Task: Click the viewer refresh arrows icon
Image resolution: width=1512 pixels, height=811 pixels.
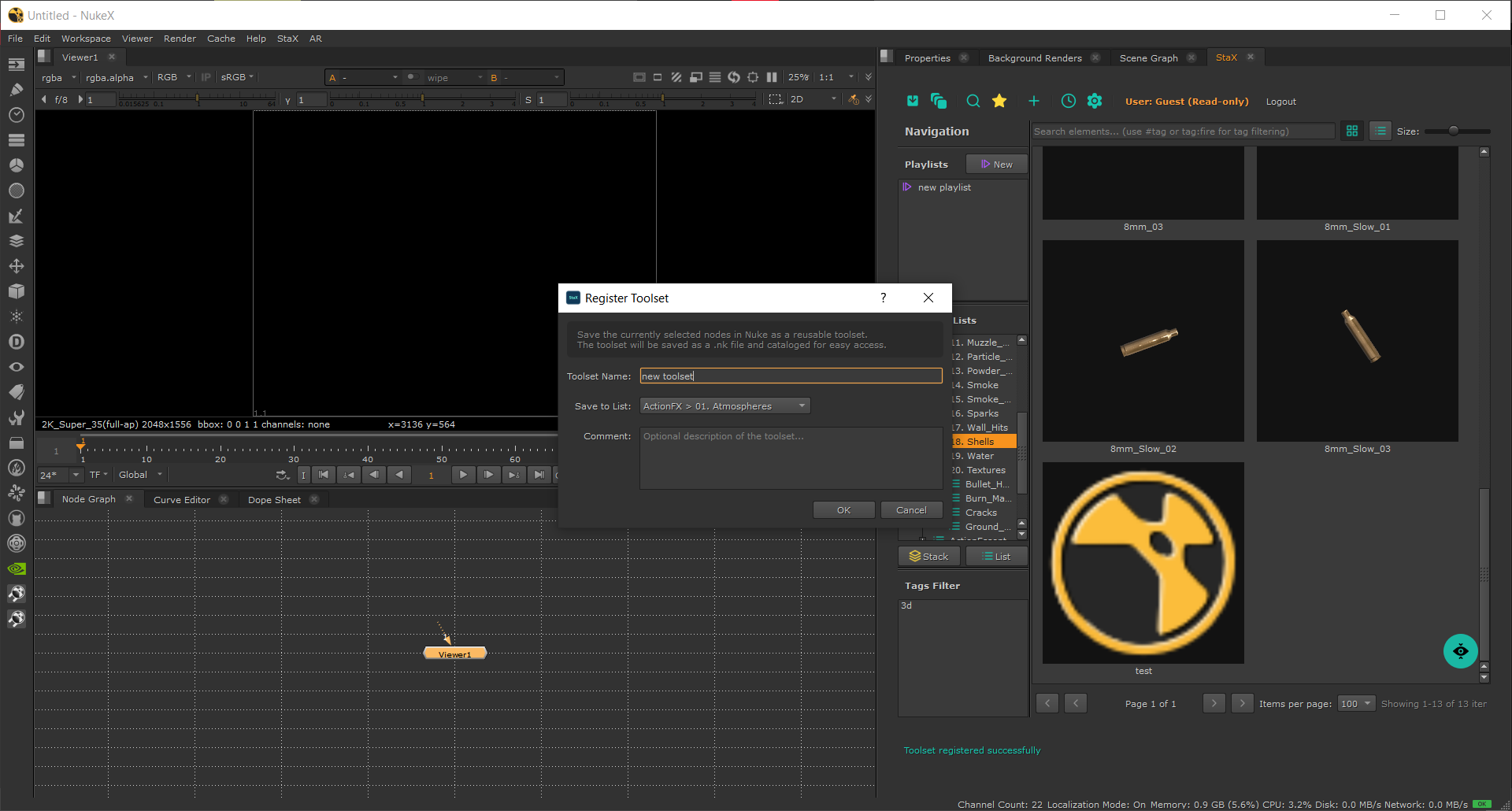Action: tap(734, 77)
